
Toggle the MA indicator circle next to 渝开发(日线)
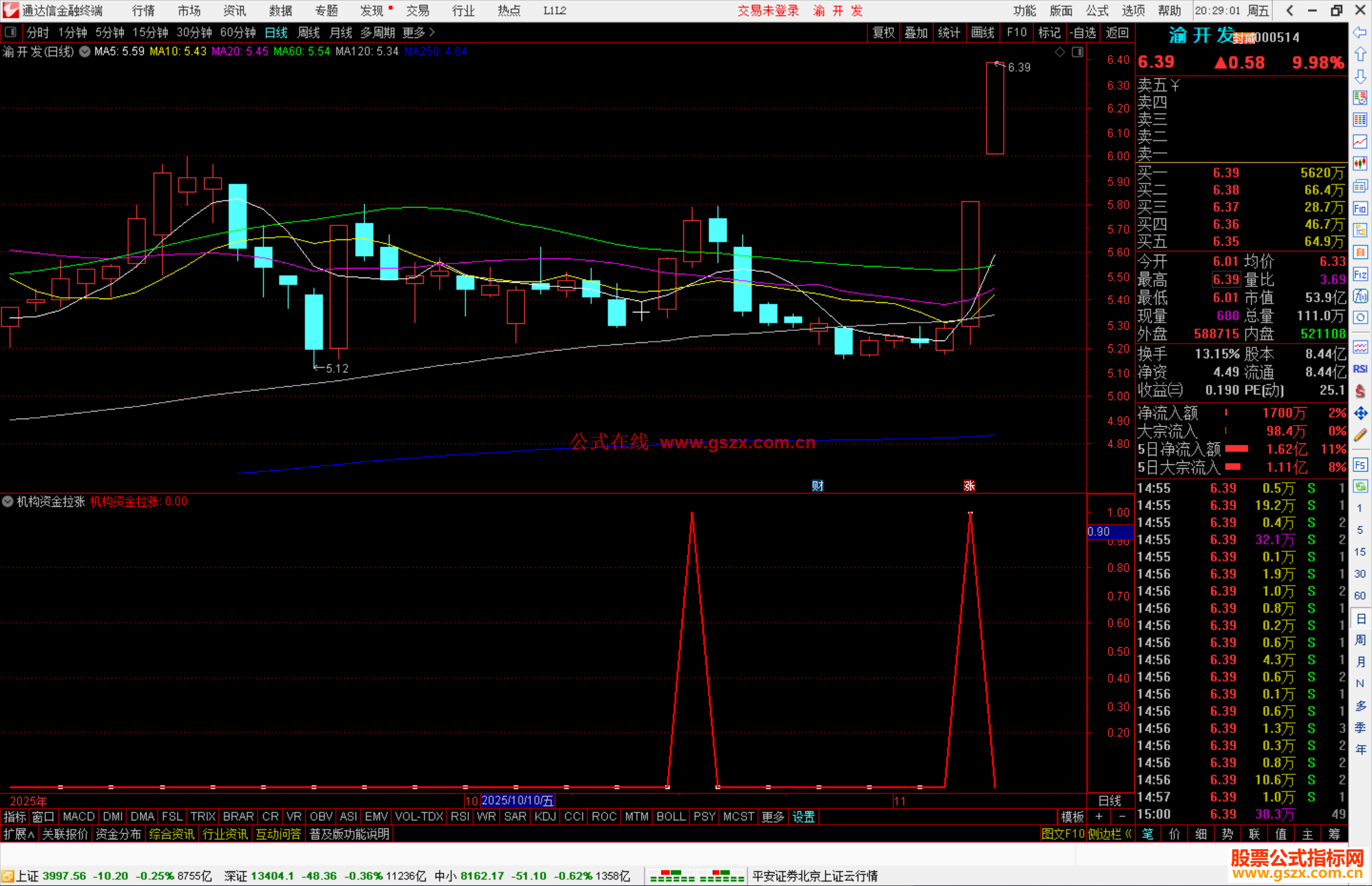pyautogui.click(x=84, y=52)
